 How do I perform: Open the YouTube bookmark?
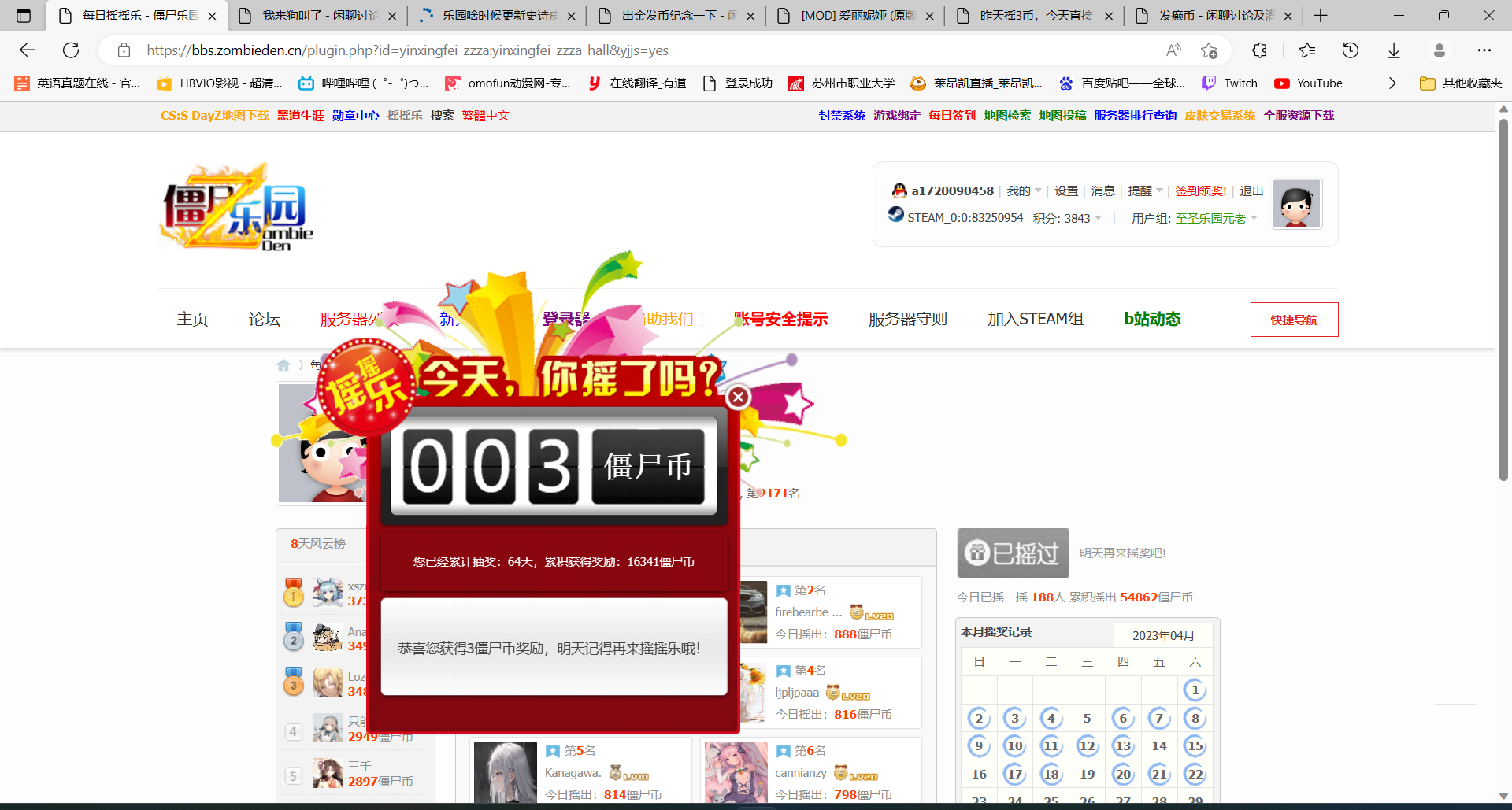coord(1308,83)
